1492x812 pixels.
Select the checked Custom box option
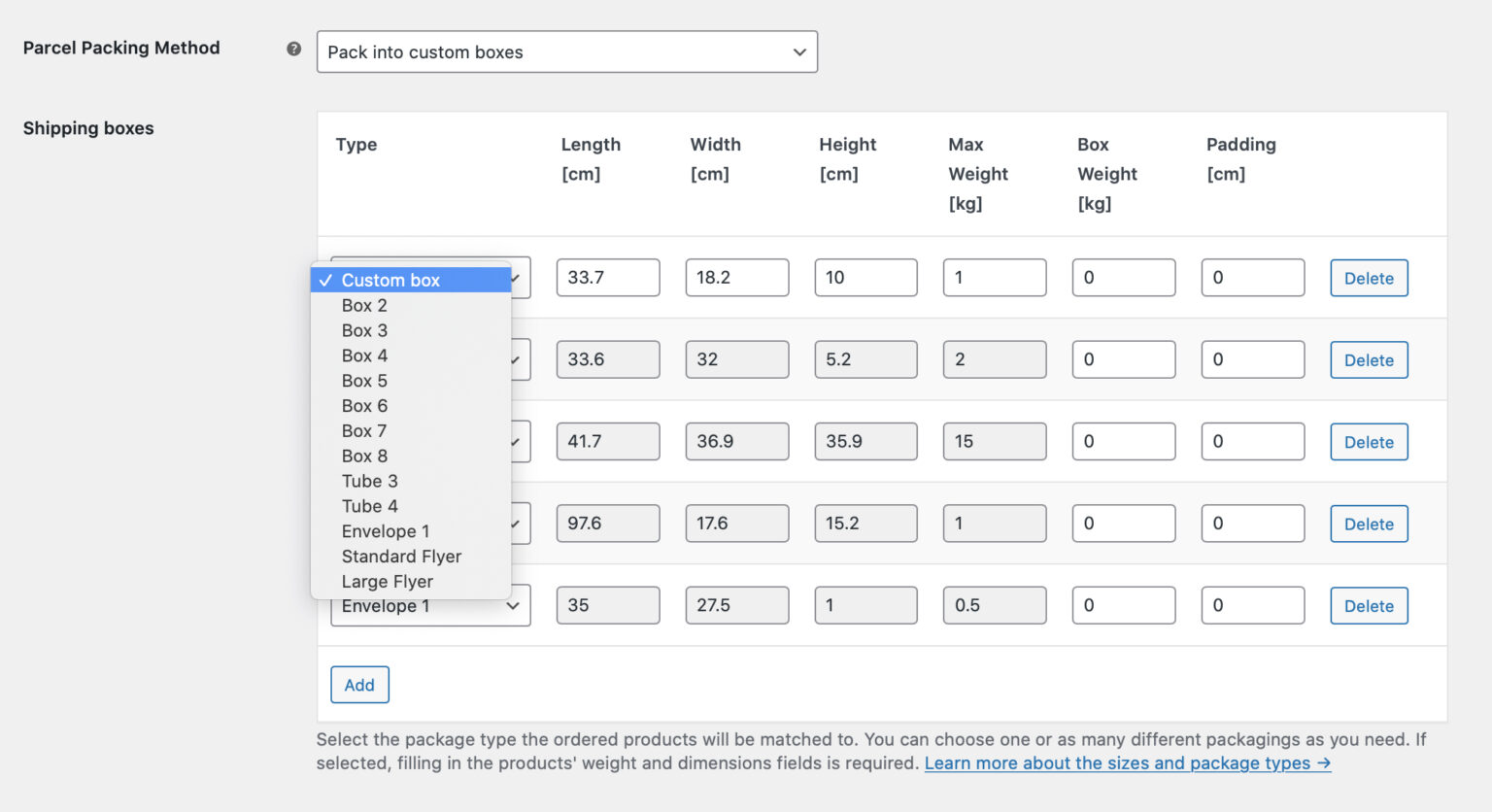click(x=390, y=280)
